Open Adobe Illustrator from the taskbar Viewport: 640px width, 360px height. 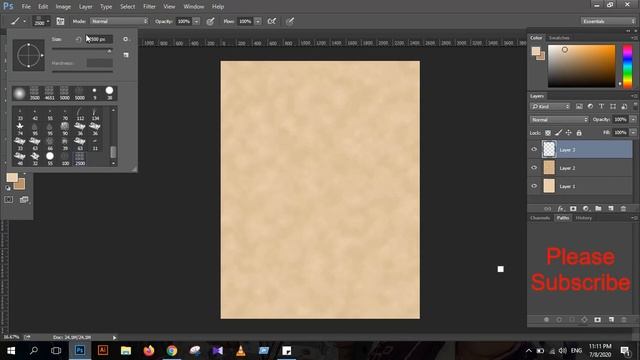coord(102,351)
